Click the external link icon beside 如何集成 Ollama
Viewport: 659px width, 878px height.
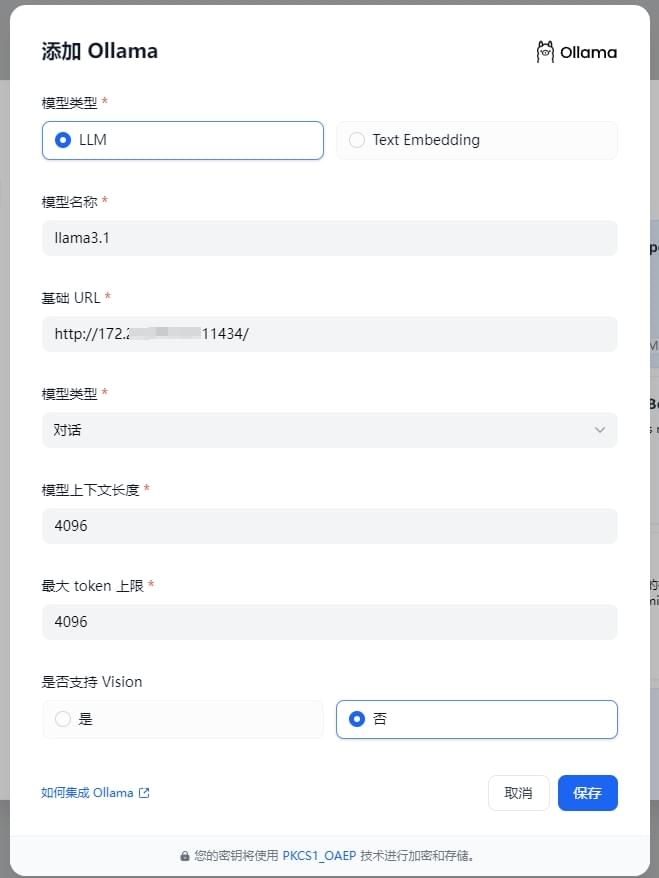click(144, 793)
